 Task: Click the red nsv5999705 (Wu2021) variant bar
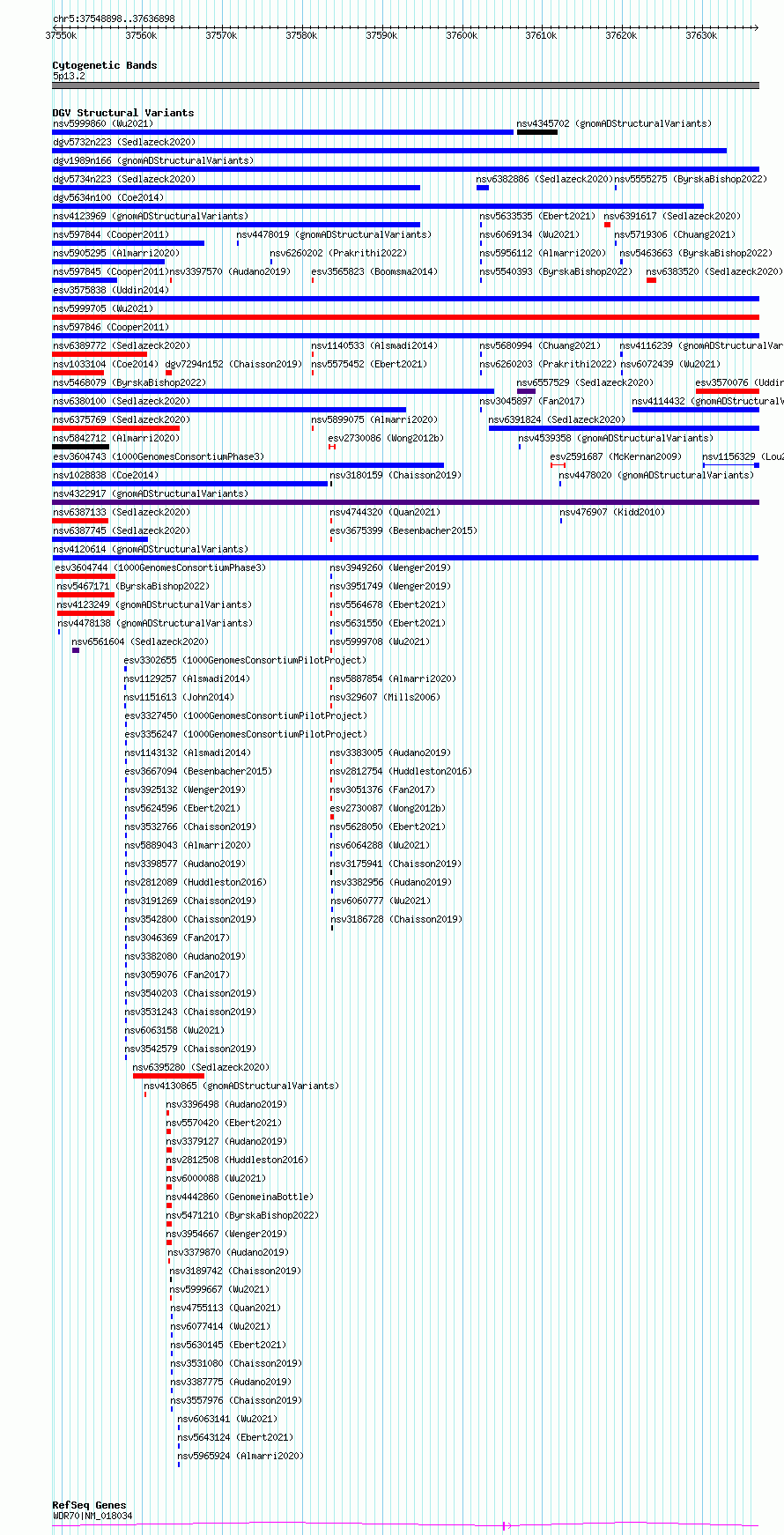pyautogui.click(x=405, y=317)
